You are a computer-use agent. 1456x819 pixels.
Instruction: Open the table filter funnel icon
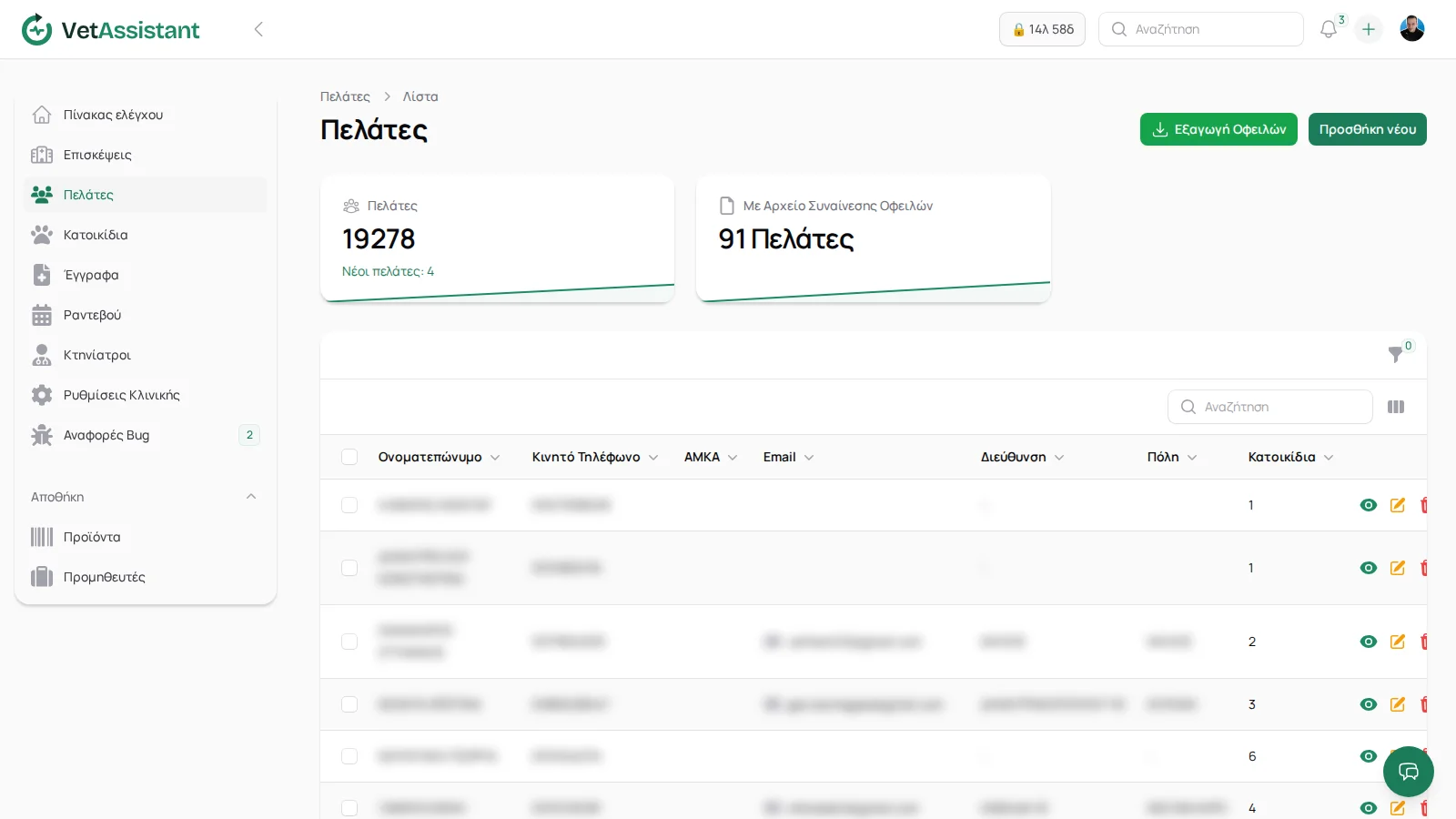click(x=1395, y=355)
